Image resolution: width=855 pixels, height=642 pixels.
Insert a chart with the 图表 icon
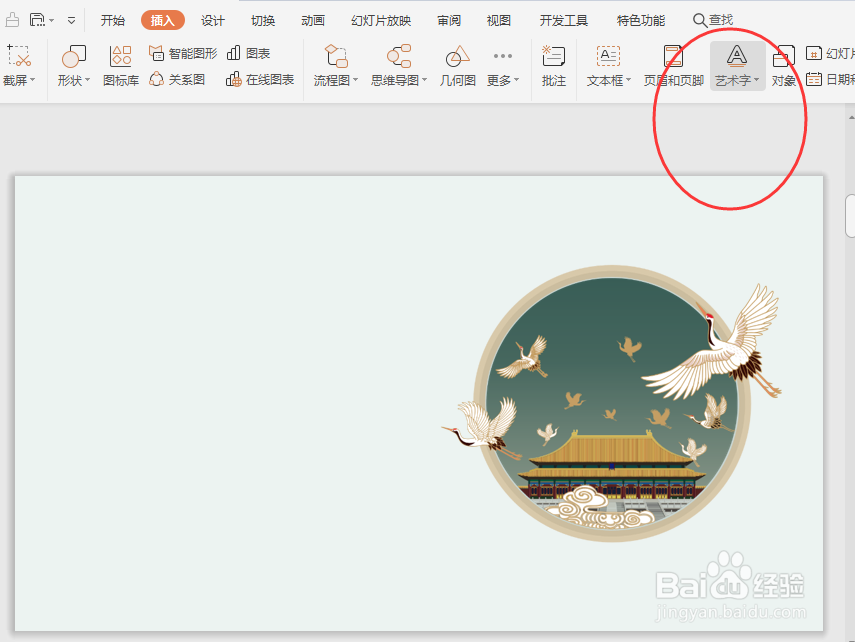[x=248, y=53]
